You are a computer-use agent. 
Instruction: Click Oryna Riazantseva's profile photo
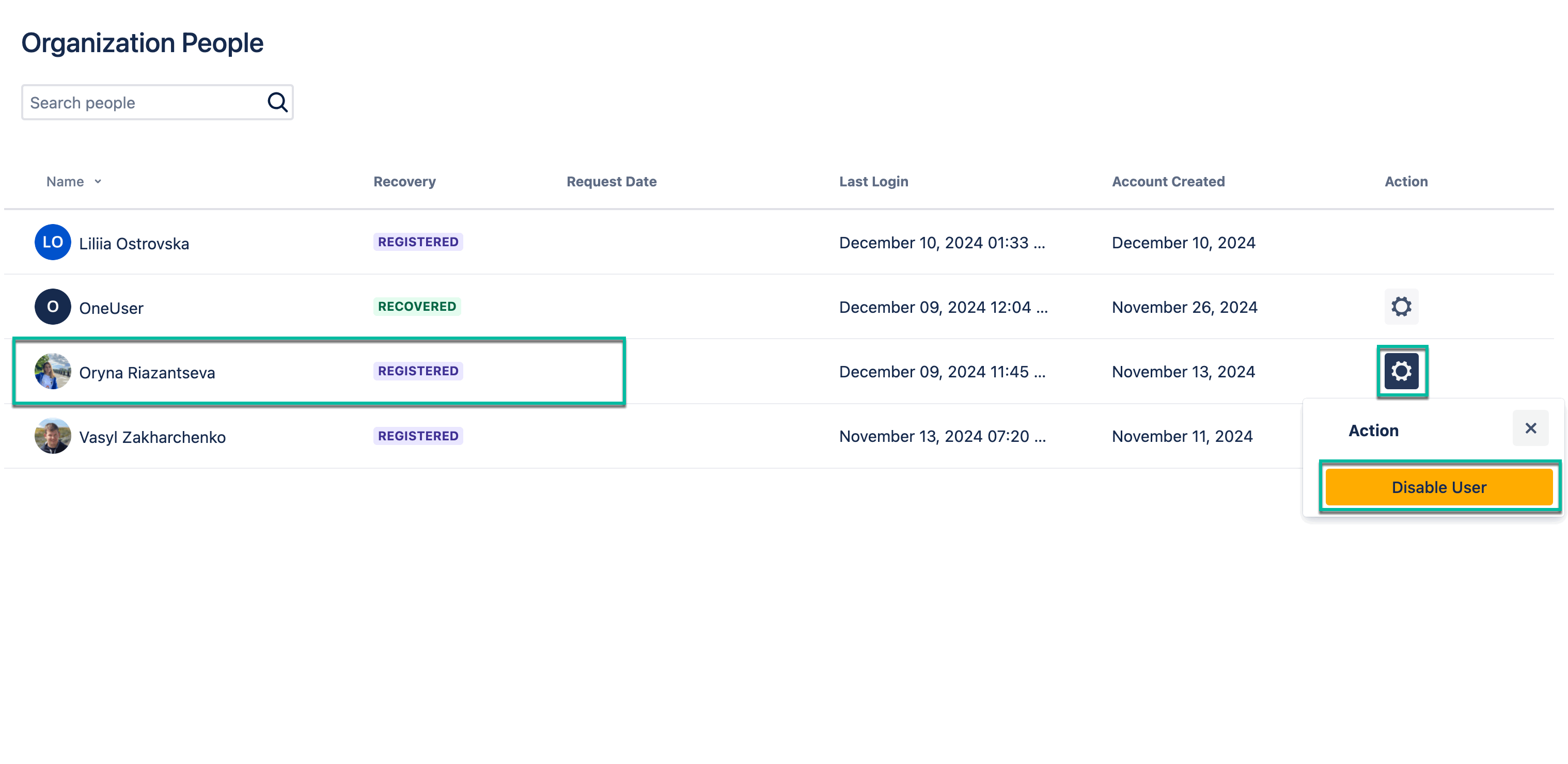click(52, 371)
